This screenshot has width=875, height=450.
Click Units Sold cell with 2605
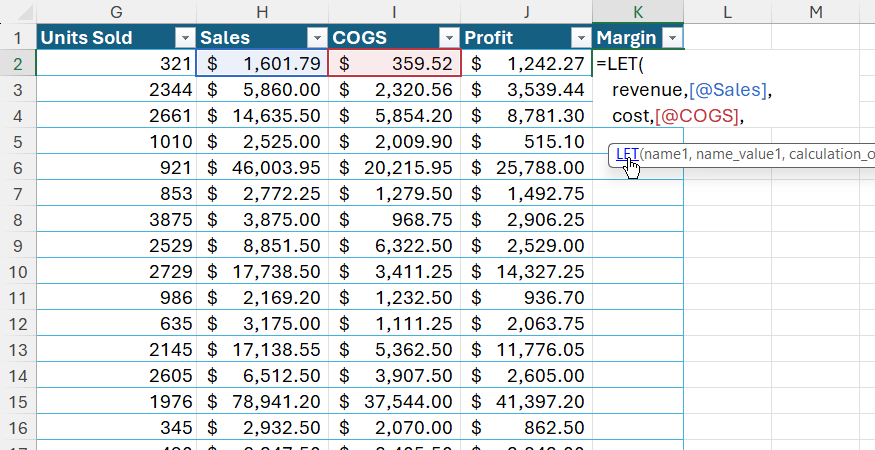116,376
